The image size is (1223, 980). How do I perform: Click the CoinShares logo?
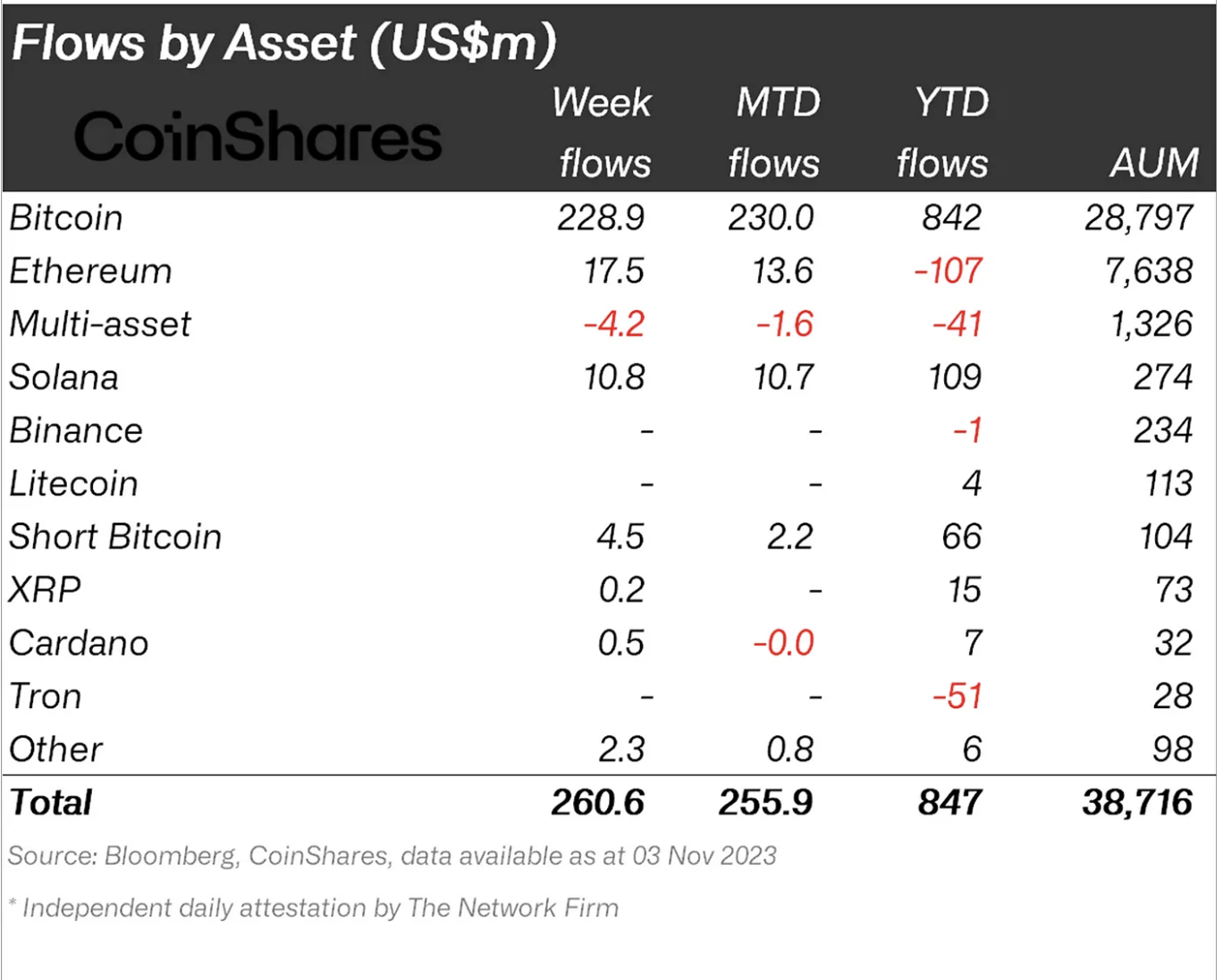pyautogui.click(x=257, y=137)
